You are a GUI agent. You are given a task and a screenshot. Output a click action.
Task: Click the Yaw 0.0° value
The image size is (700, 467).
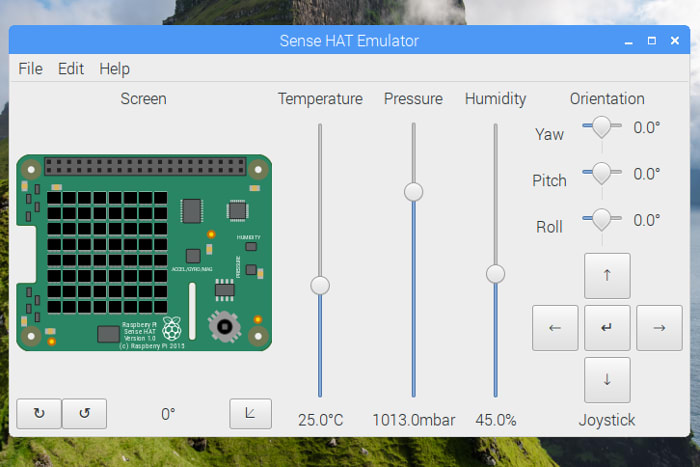(646, 128)
